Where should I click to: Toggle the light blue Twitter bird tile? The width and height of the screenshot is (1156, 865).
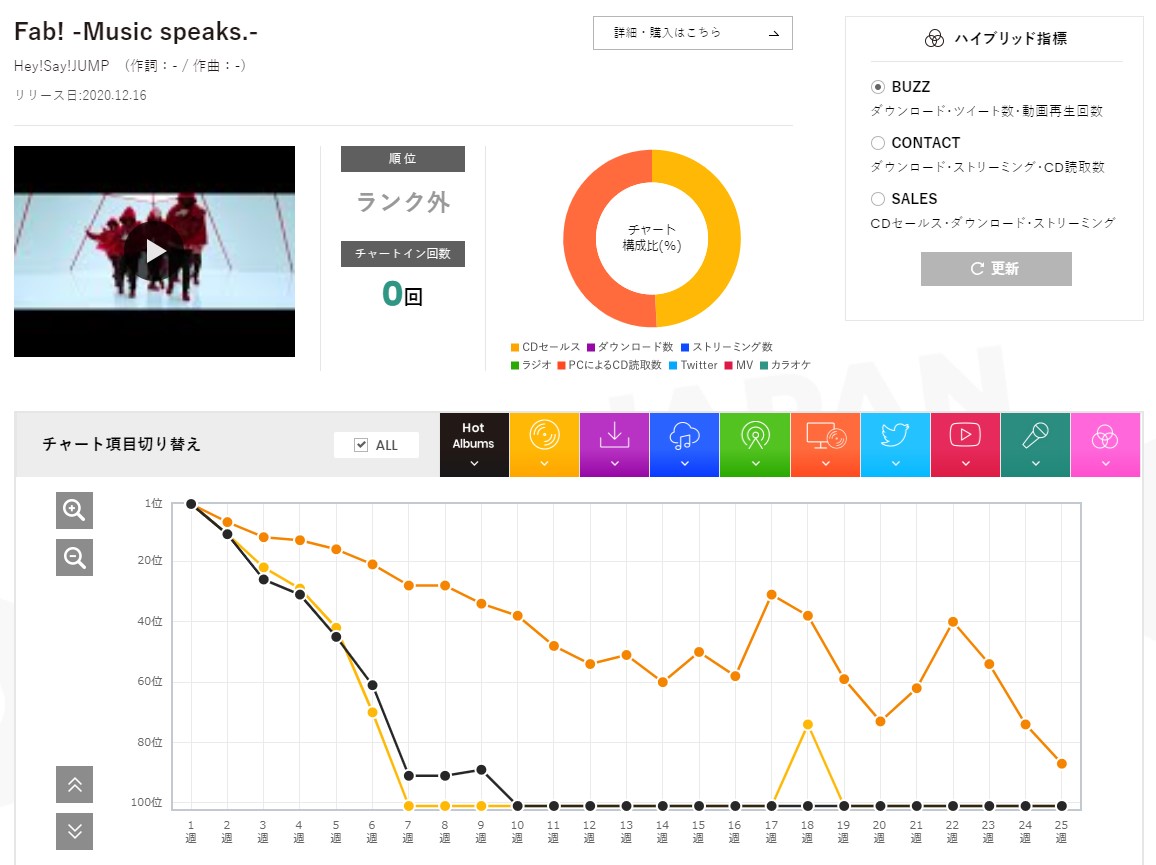coord(895,445)
